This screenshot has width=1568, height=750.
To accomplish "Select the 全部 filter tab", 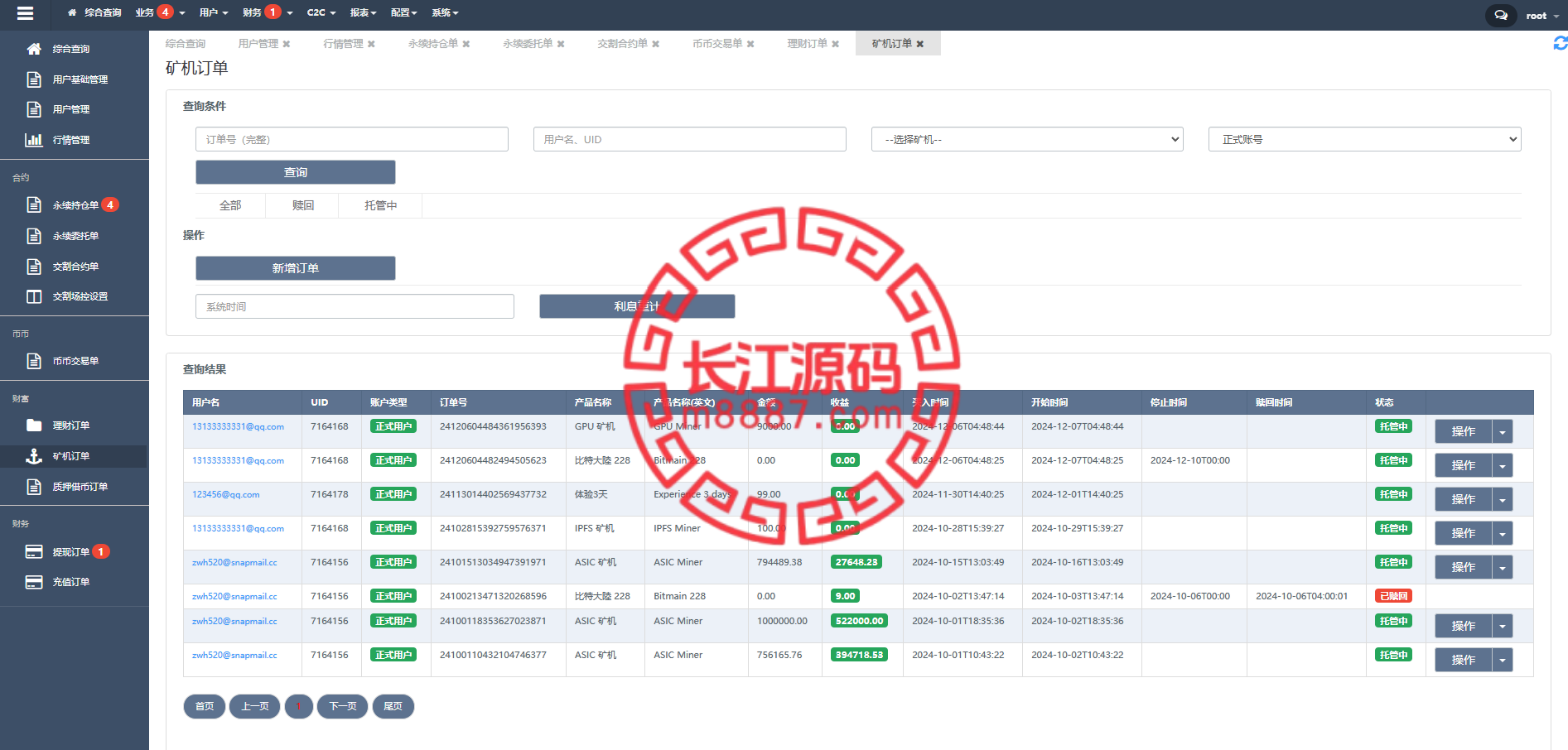I will point(230,205).
